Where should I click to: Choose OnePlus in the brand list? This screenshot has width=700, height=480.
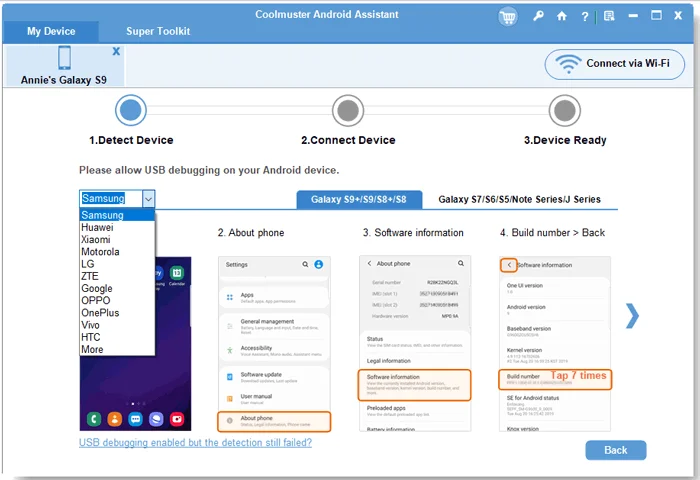click(x=117, y=313)
